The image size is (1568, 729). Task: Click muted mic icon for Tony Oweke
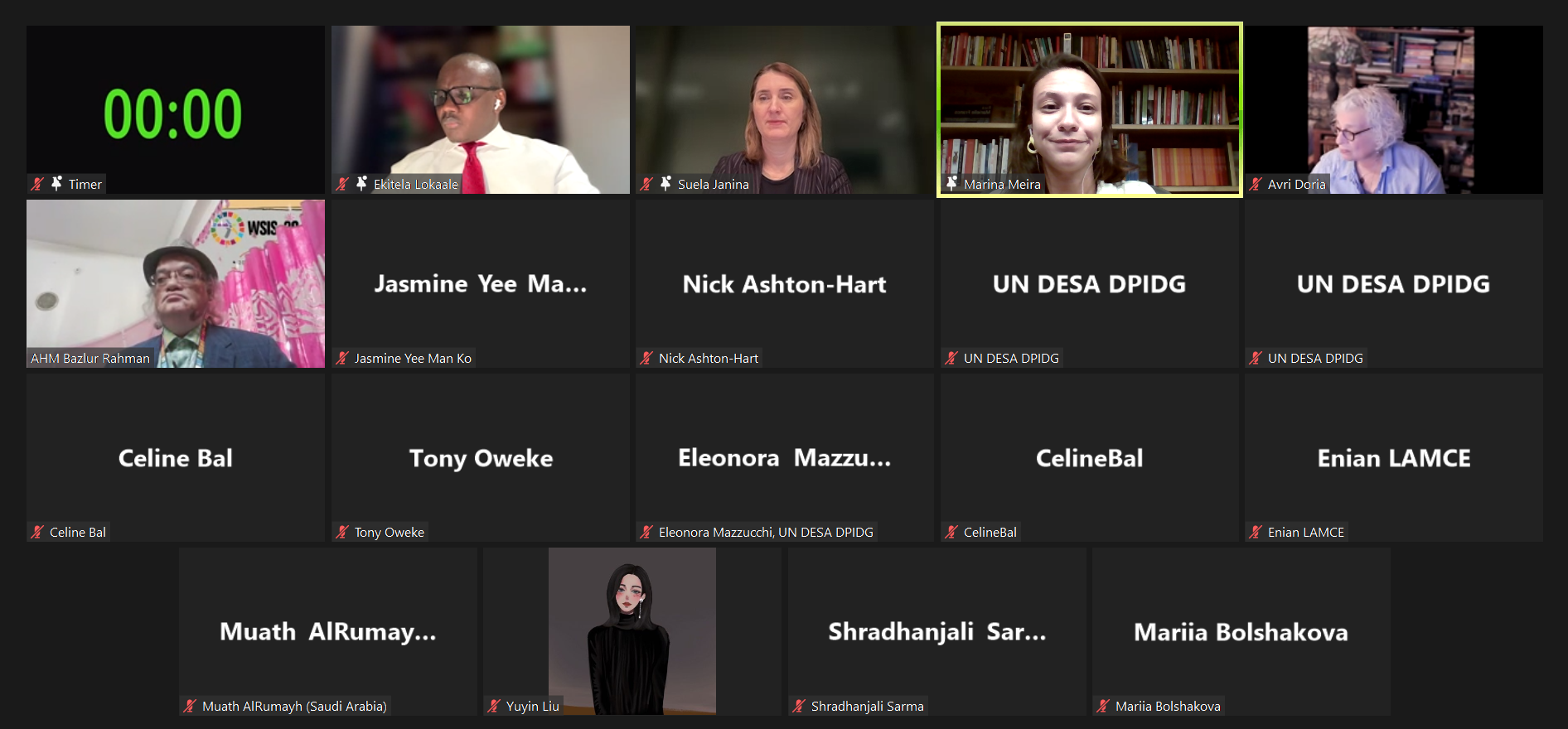click(342, 532)
